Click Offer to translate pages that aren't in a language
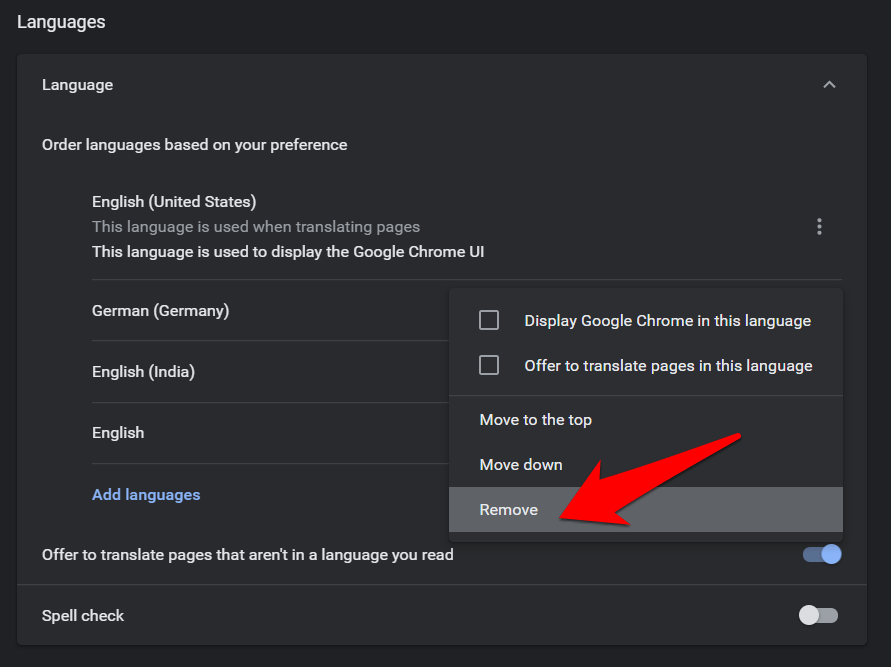Image resolution: width=891 pixels, height=667 pixels. 248,555
